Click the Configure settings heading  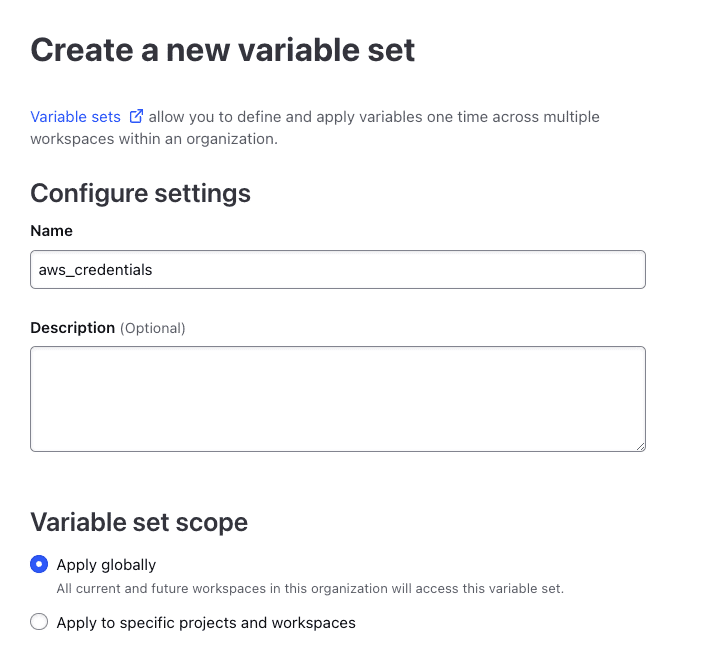point(141,193)
